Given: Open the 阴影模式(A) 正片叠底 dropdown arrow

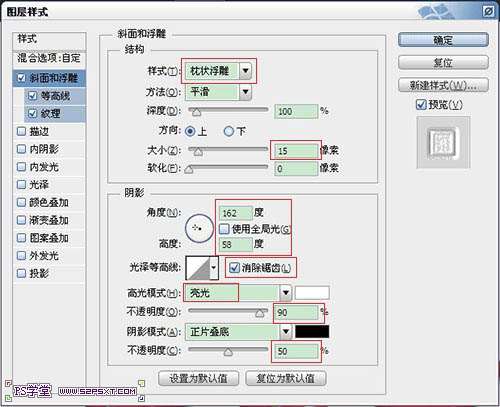Looking at the screenshot, I should click(x=286, y=332).
